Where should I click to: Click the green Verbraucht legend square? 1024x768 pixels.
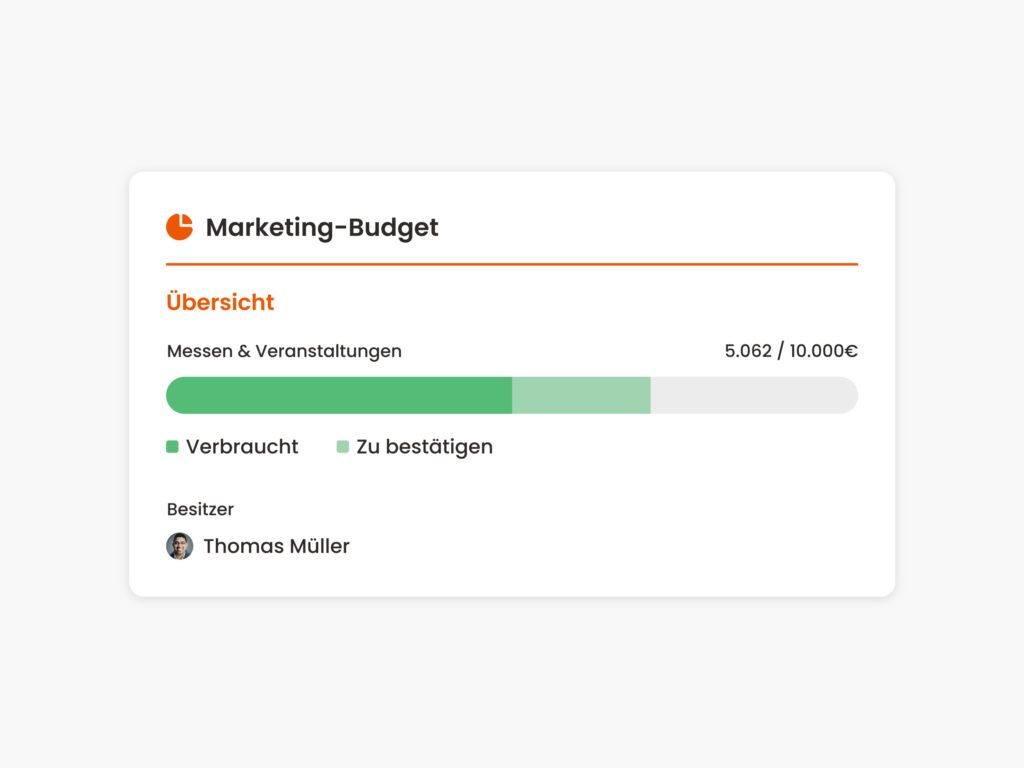[x=172, y=447]
